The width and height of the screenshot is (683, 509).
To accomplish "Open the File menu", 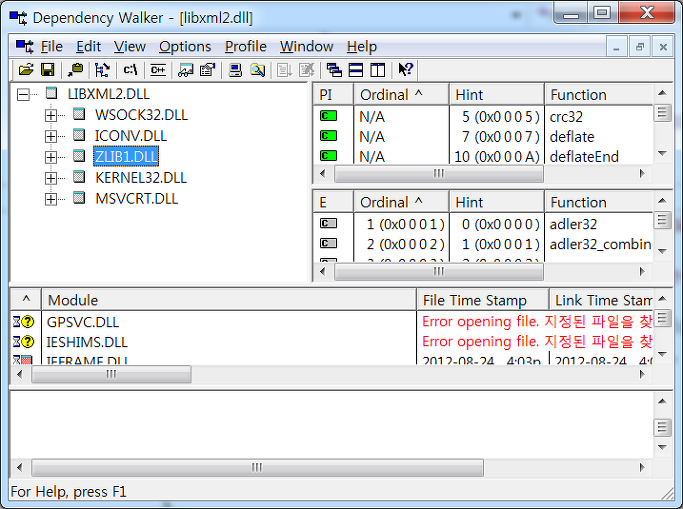I will 52,47.
